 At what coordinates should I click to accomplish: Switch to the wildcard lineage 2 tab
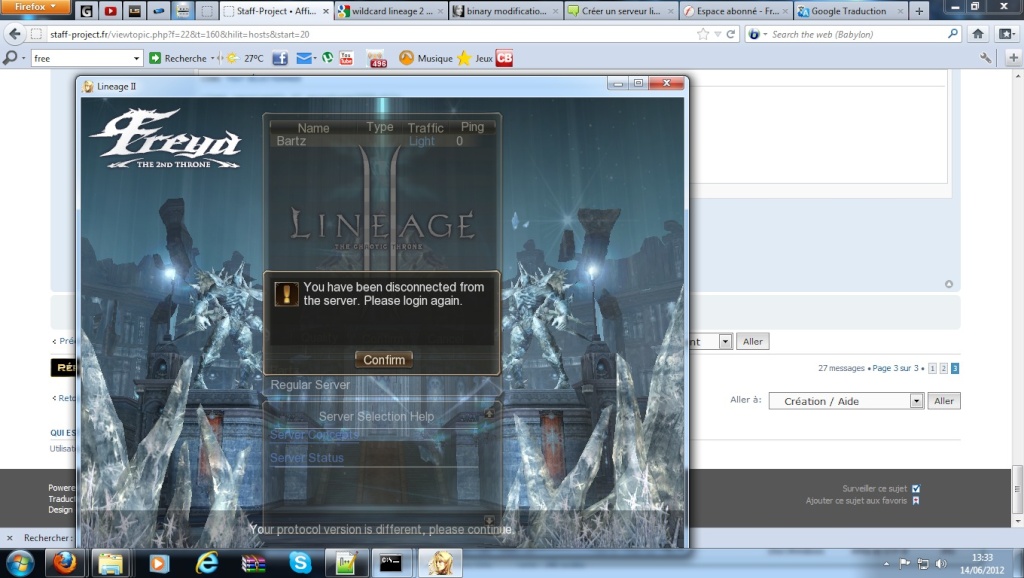point(390,11)
